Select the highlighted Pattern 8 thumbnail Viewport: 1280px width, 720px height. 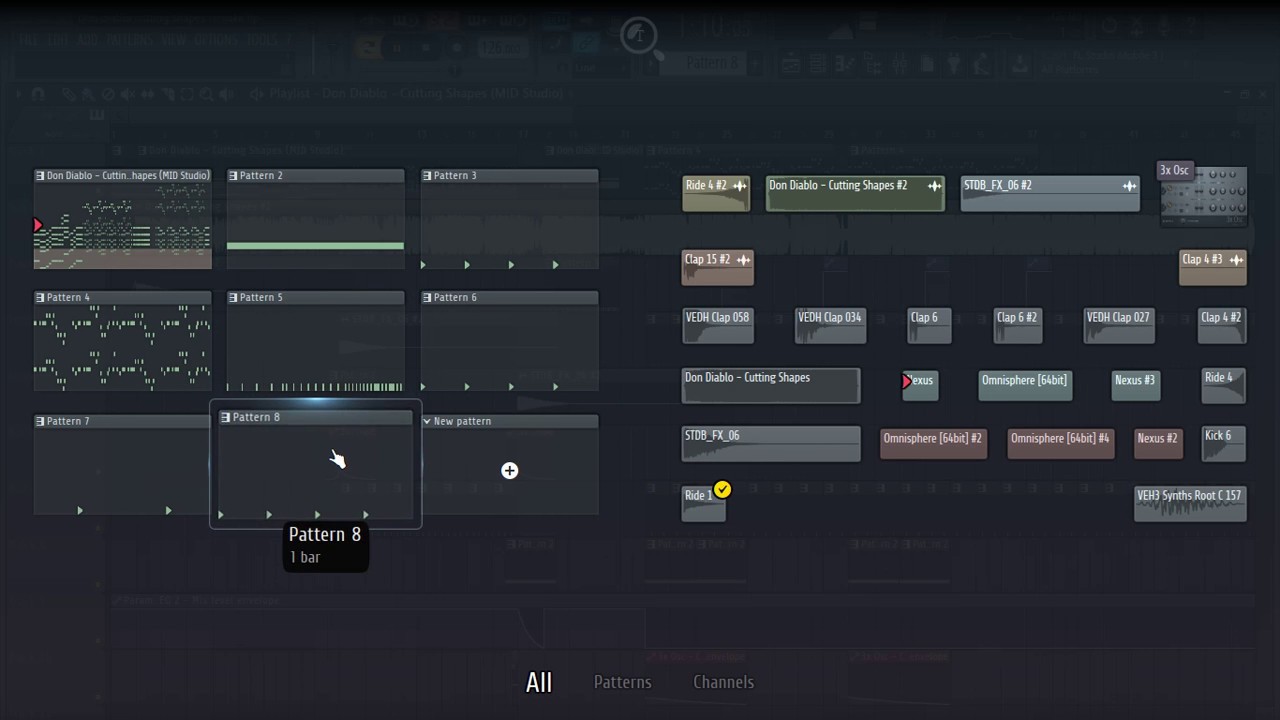[x=315, y=466]
